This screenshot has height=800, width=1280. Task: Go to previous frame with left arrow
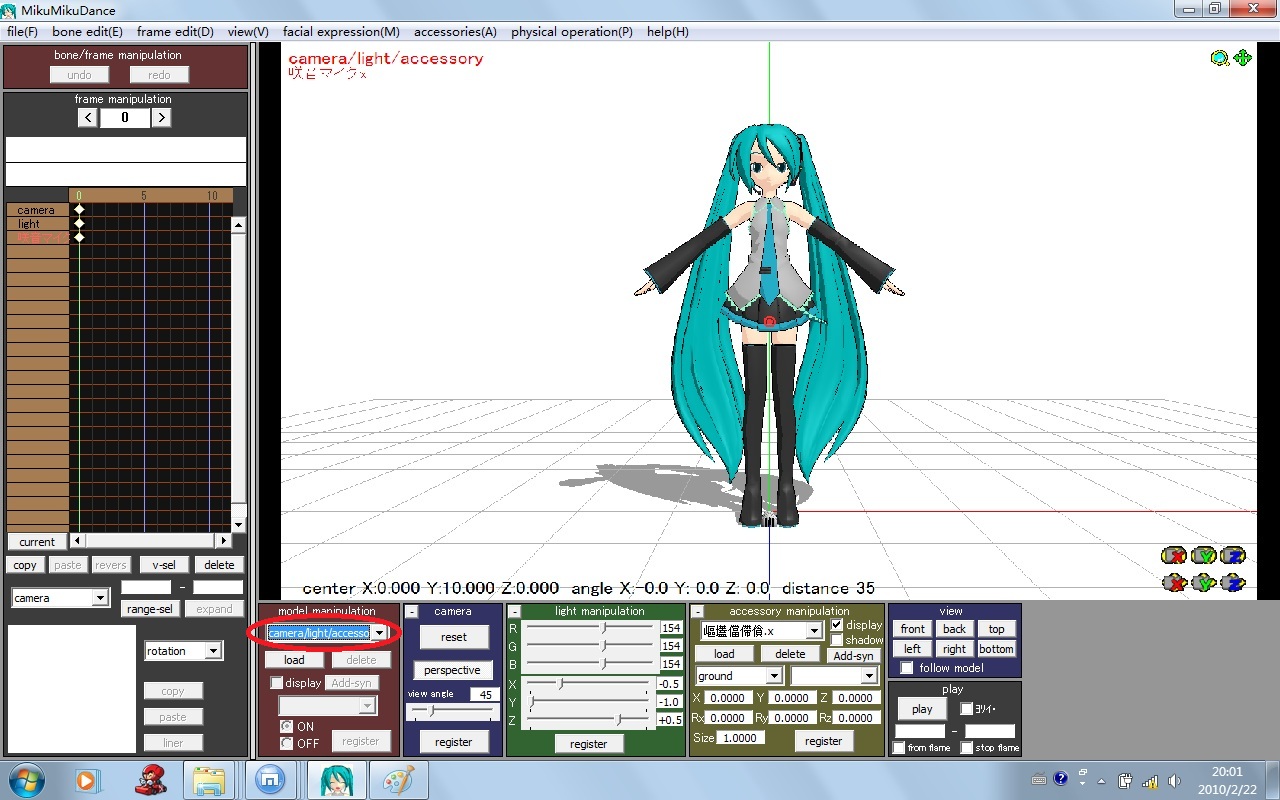pyautogui.click(x=87, y=117)
